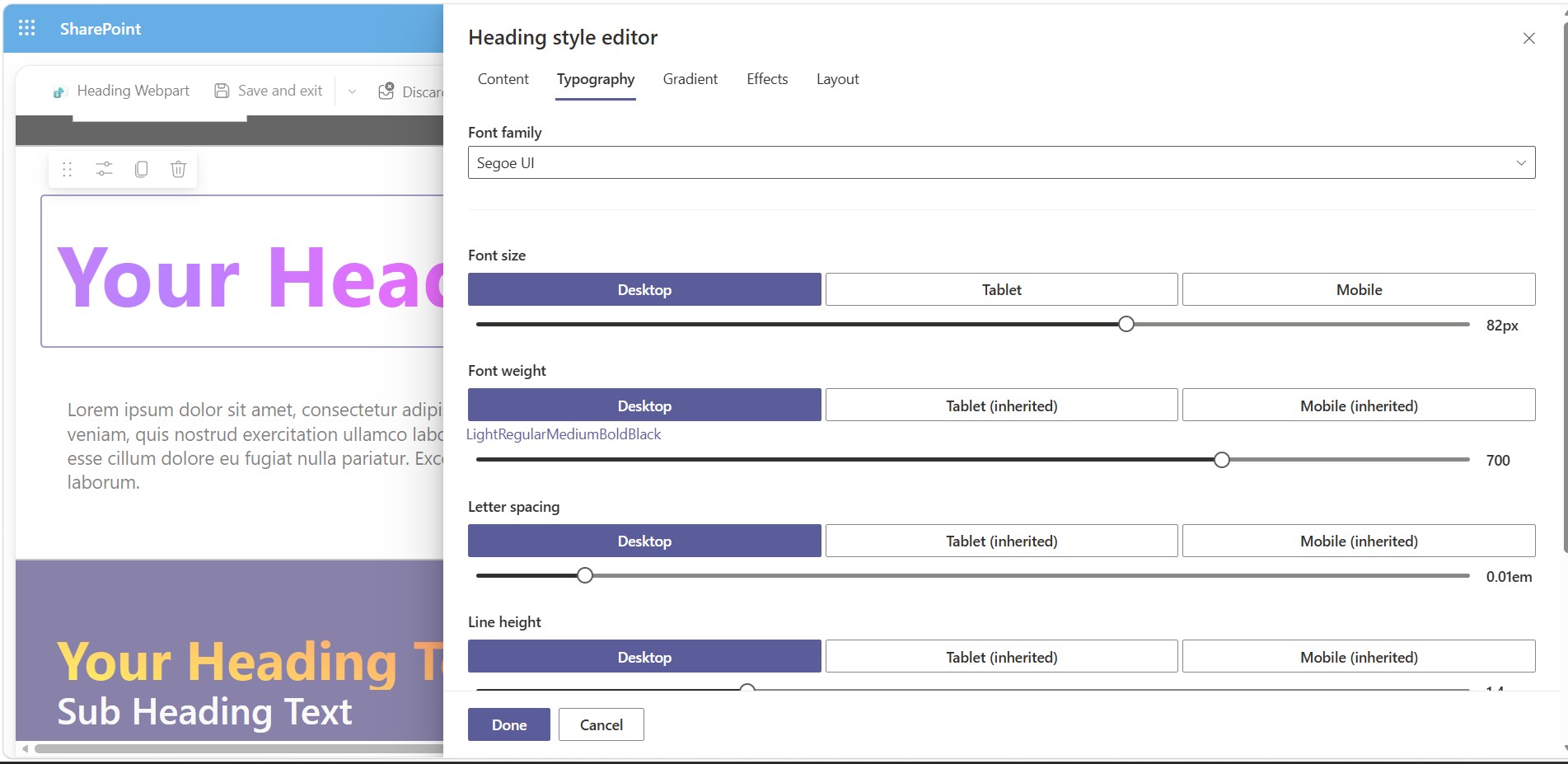The image size is (1568, 764).
Task: Select Mobile under Font size
Action: (x=1359, y=289)
